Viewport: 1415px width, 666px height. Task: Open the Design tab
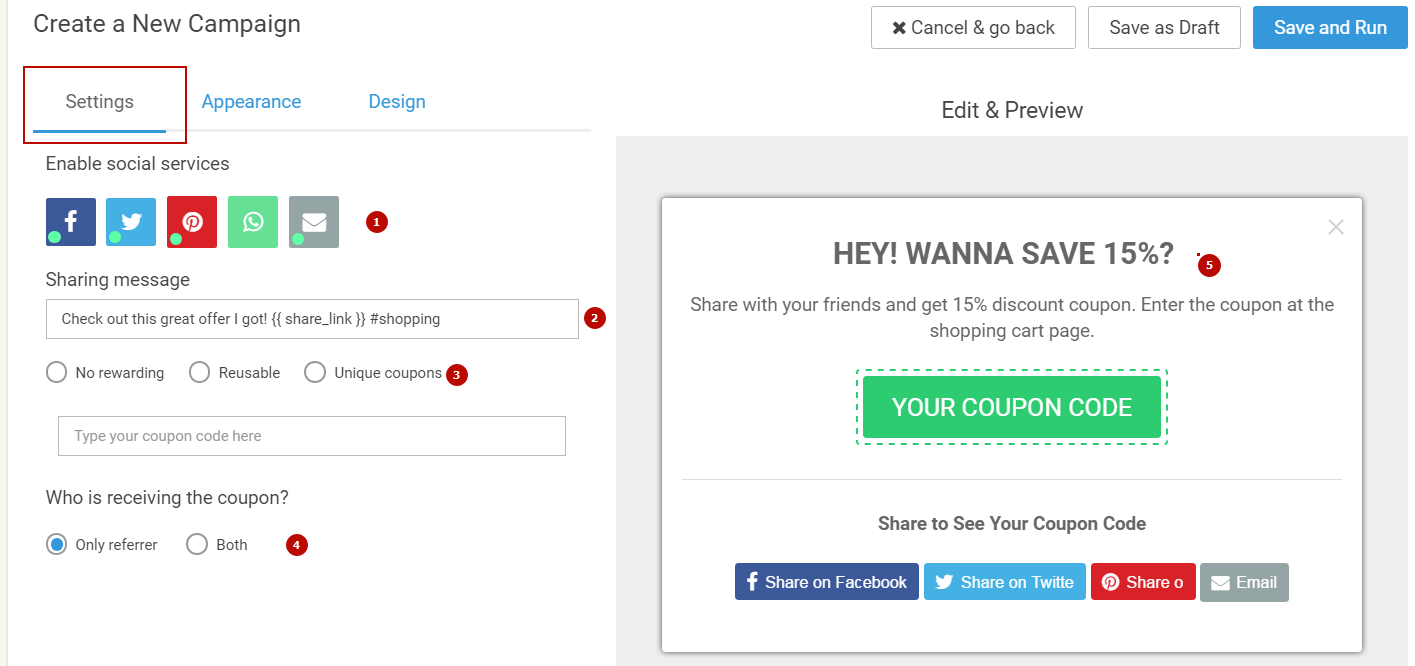click(397, 101)
